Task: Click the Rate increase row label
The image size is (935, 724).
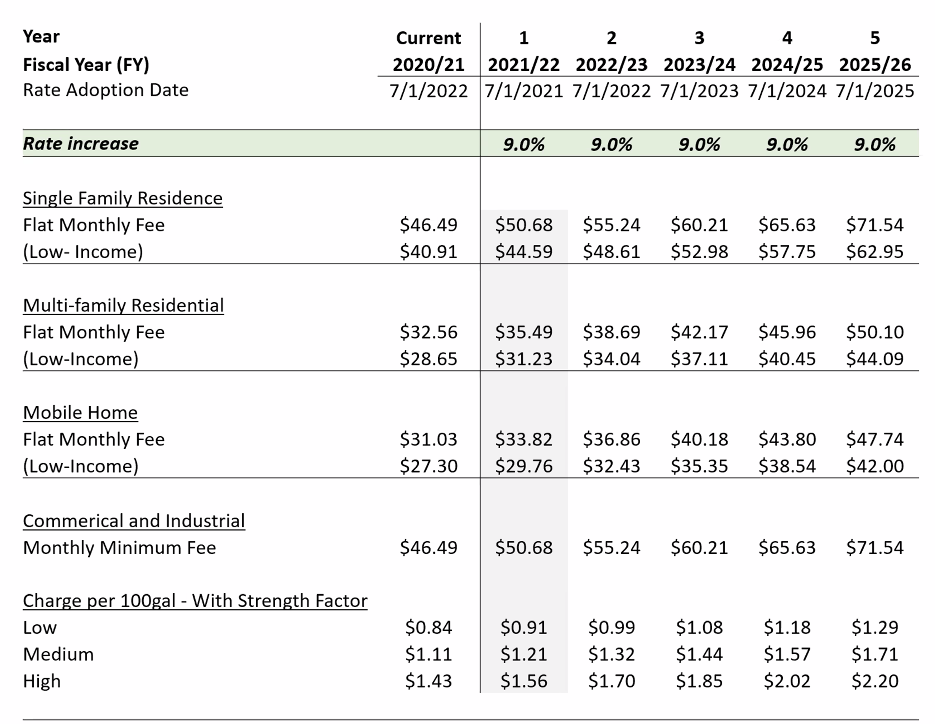Action: coord(81,144)
